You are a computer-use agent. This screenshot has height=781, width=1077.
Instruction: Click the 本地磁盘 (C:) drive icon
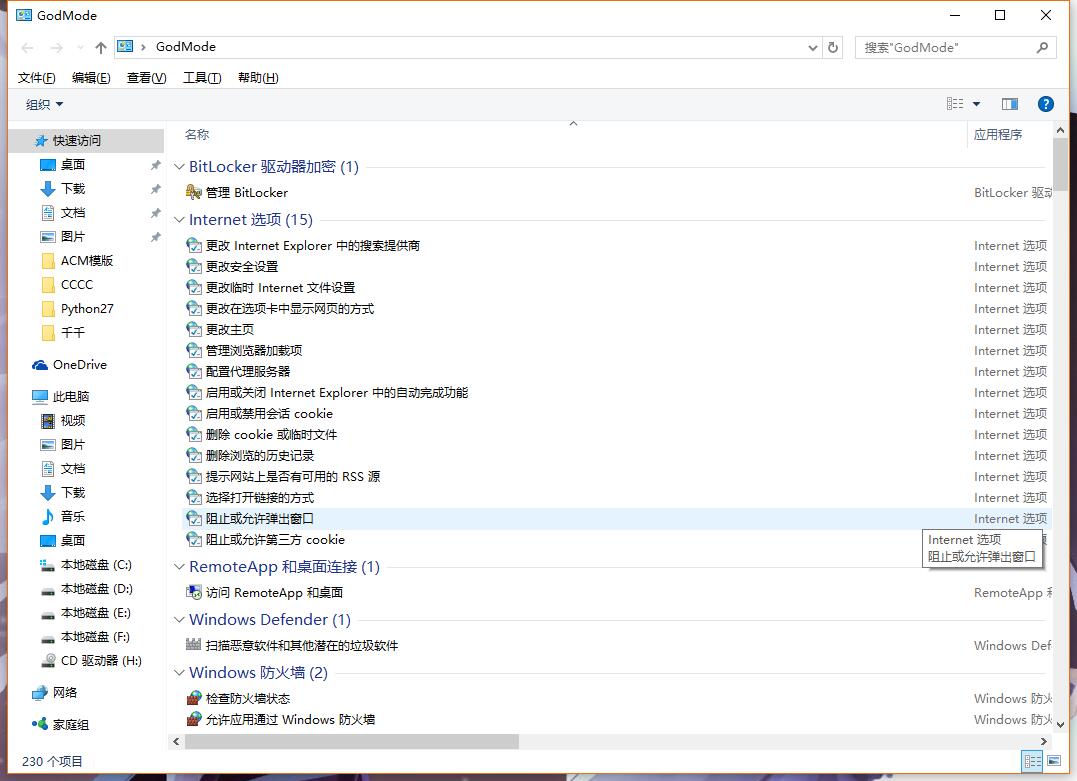click(47, 565)
